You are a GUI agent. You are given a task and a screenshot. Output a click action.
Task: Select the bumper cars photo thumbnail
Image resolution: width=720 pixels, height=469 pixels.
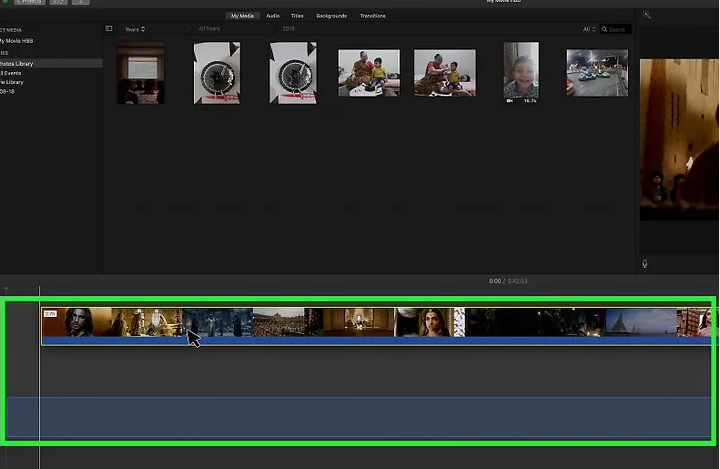pos(597,73)
